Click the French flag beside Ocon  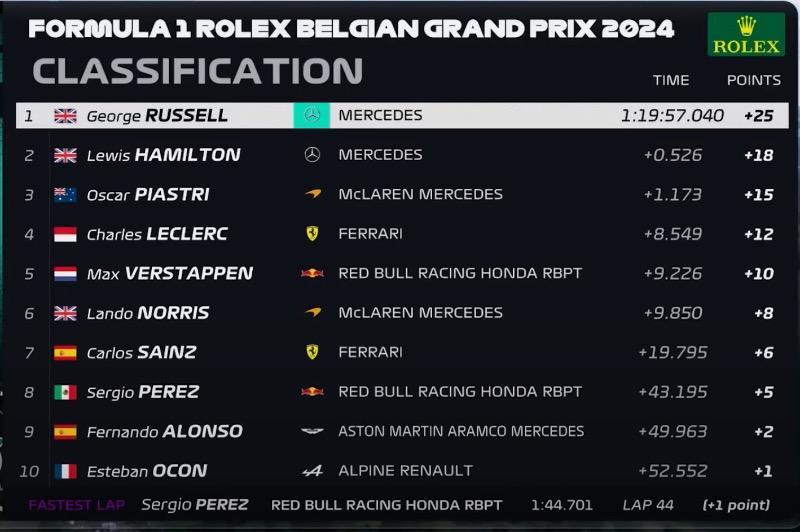[65, 471]
